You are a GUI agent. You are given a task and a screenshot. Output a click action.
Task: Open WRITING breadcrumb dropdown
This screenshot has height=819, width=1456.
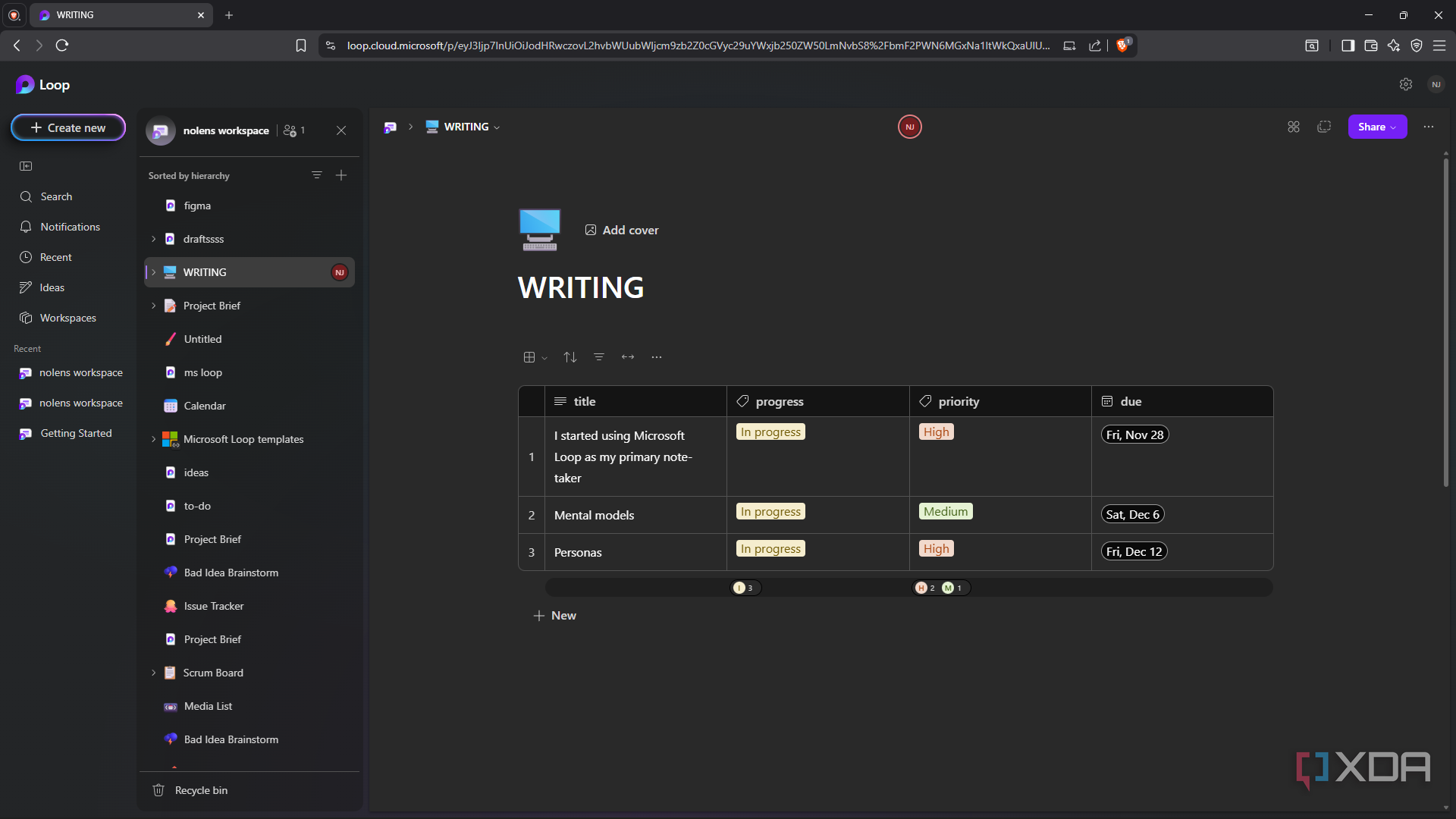click(497, 127)
